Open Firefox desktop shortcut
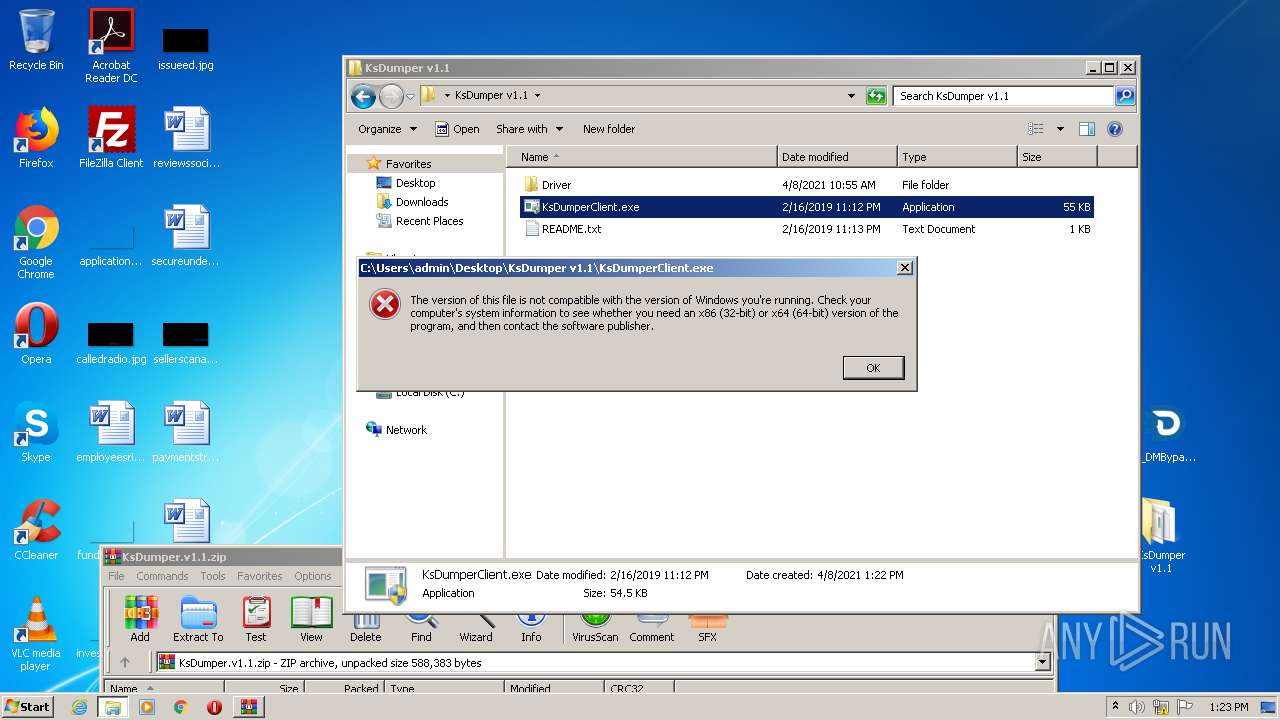 pyautogui.click(x=36, y=138)
